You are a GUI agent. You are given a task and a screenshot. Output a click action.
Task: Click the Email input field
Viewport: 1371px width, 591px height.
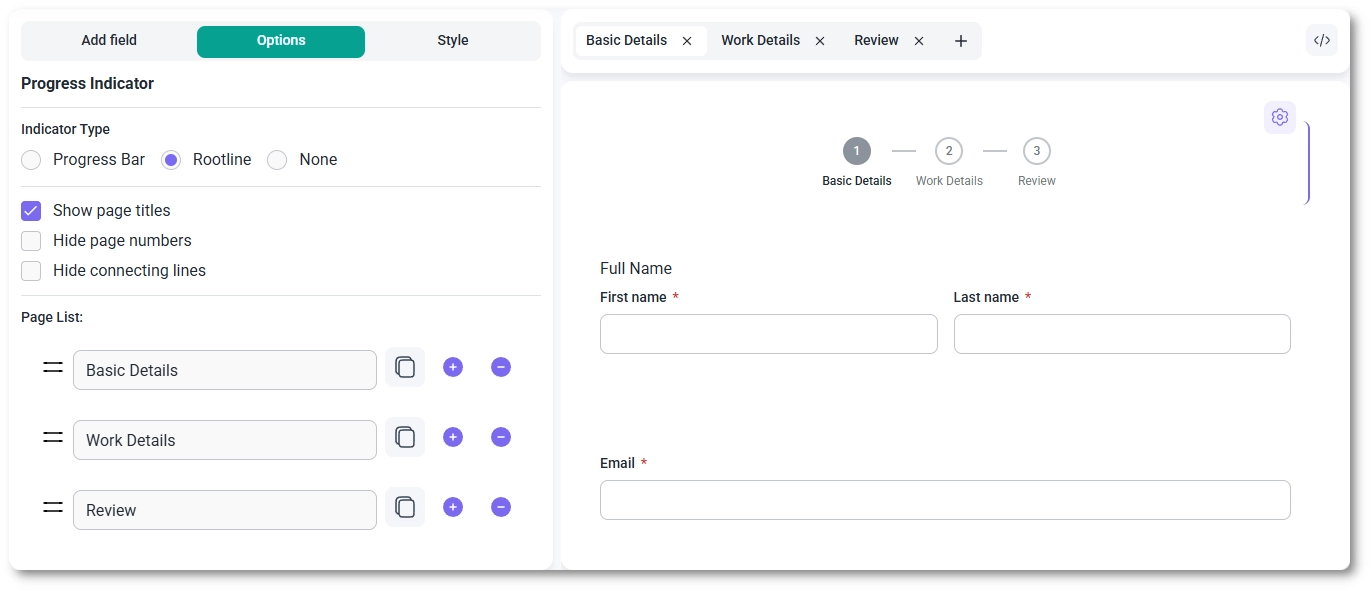(945, 500)
